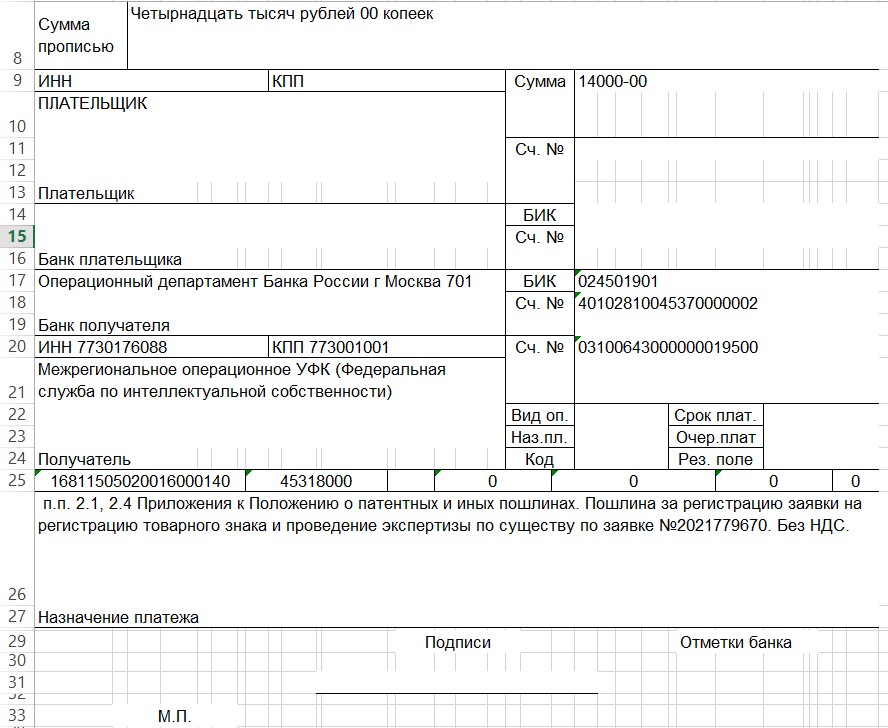Click the 'Банк плательщика' label
Viewport: 888px width, 728px height.
point(110,259)
